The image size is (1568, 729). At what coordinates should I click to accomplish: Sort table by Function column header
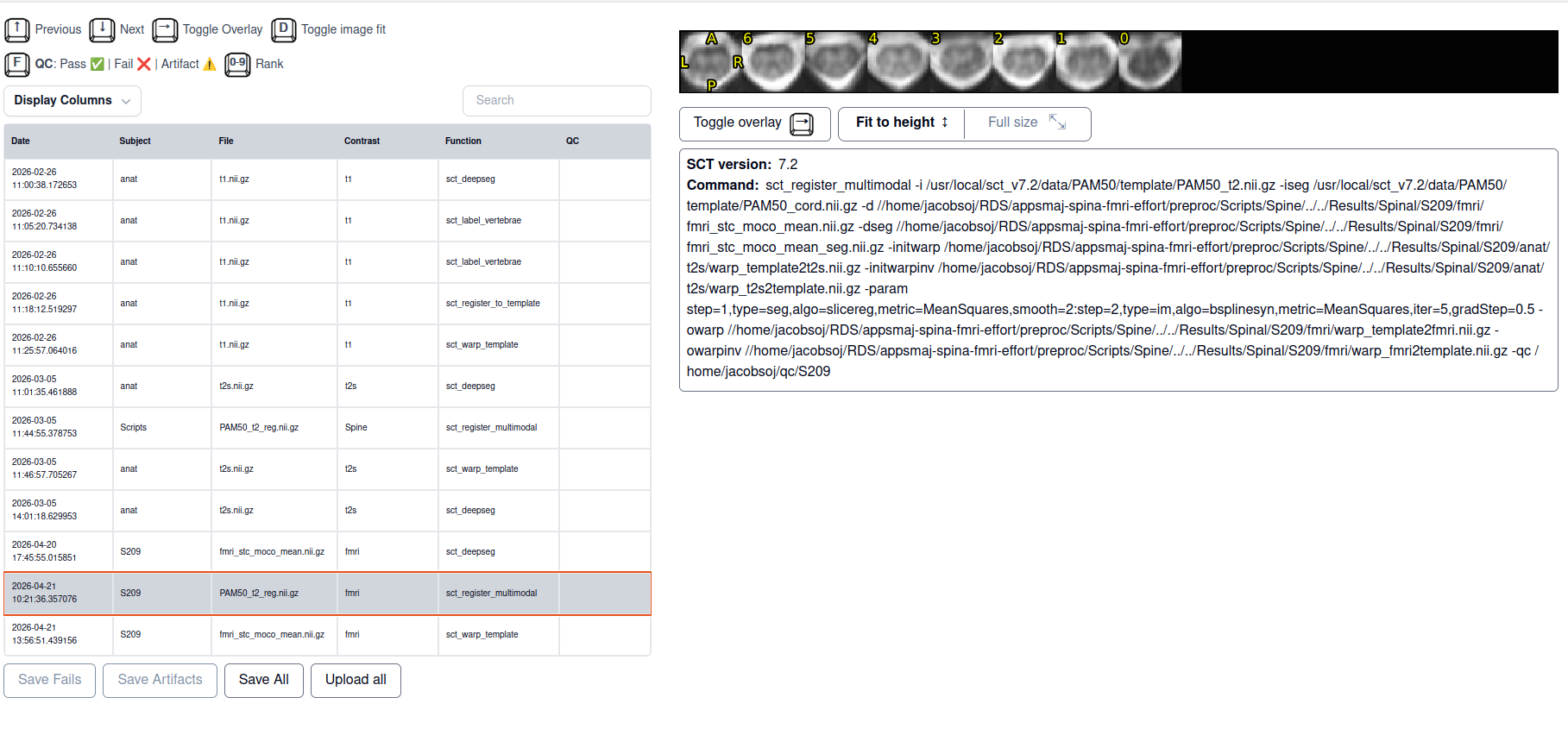tap(463, 141)
